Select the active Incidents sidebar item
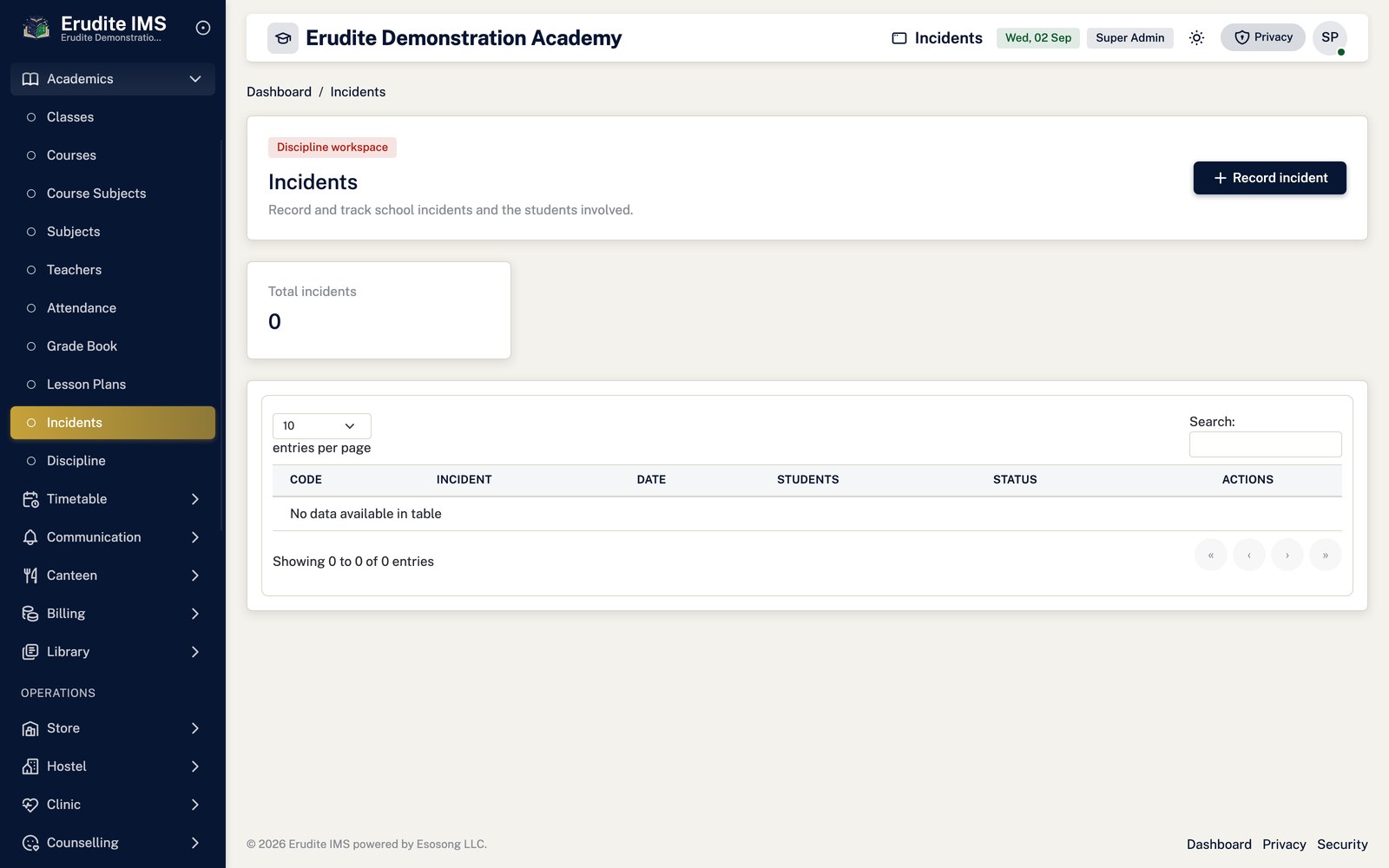This screenshot has height=868, width=1389. (x=113, y=423)
